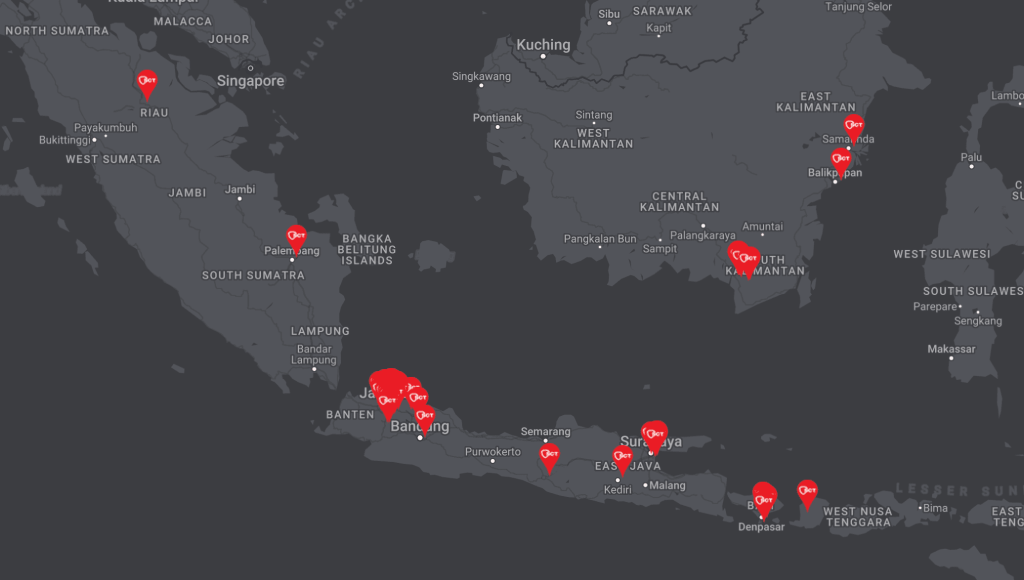Select the Palu label
This screenshot has height=580, width=1024.
(x=971, y=157)
